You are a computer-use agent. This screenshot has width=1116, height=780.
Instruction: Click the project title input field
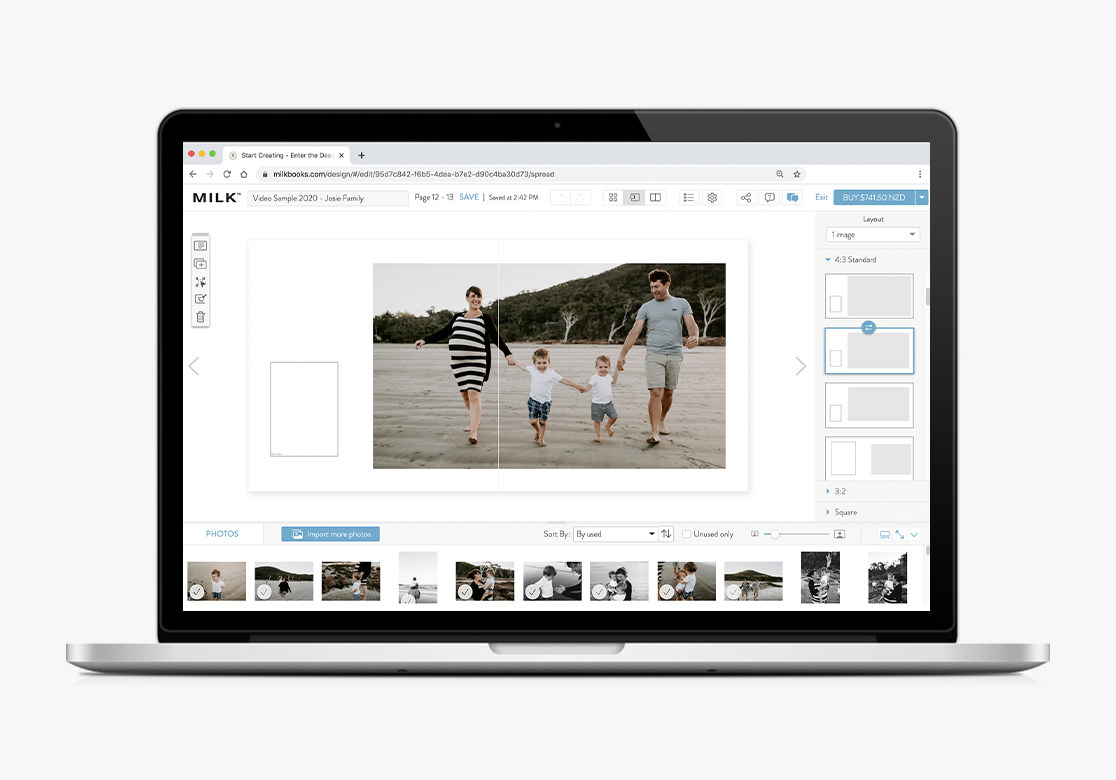[328, 198]
